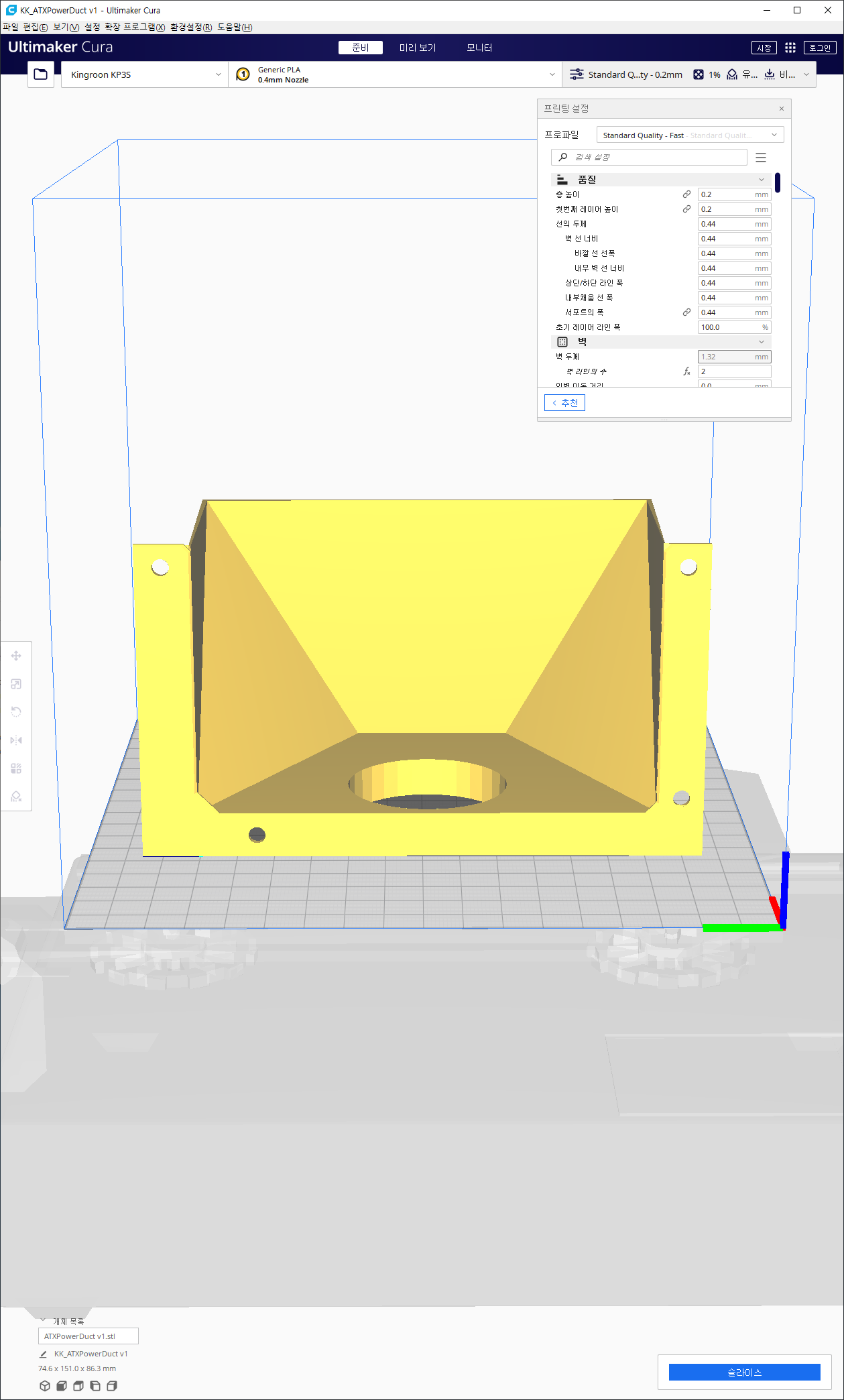
Task: Switch to the 미리 보기 stage tab
Action: [418, 48]
